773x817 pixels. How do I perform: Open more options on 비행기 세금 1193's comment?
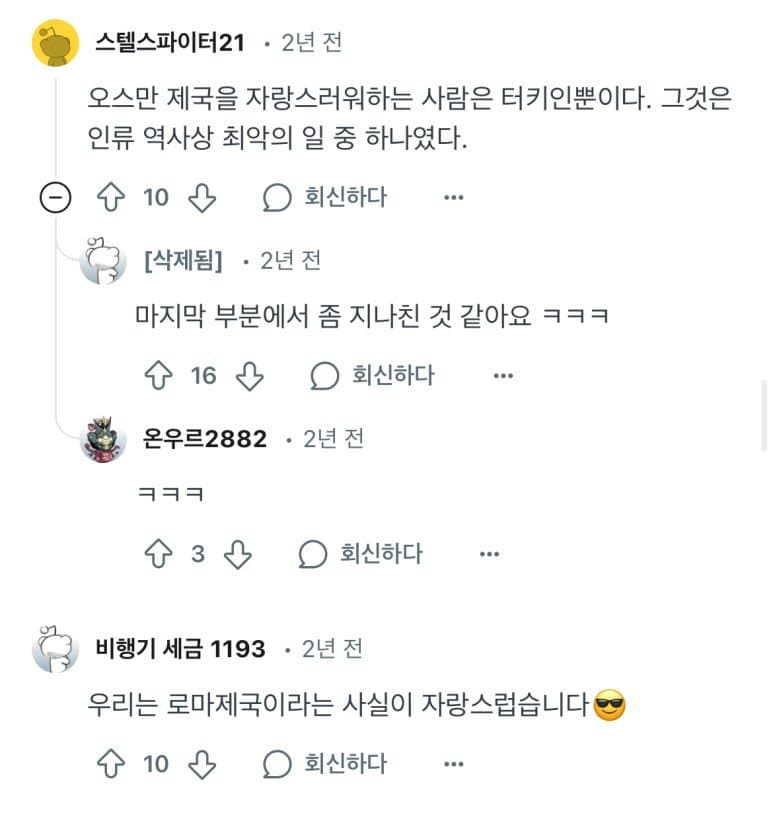(x=454, y=764)
